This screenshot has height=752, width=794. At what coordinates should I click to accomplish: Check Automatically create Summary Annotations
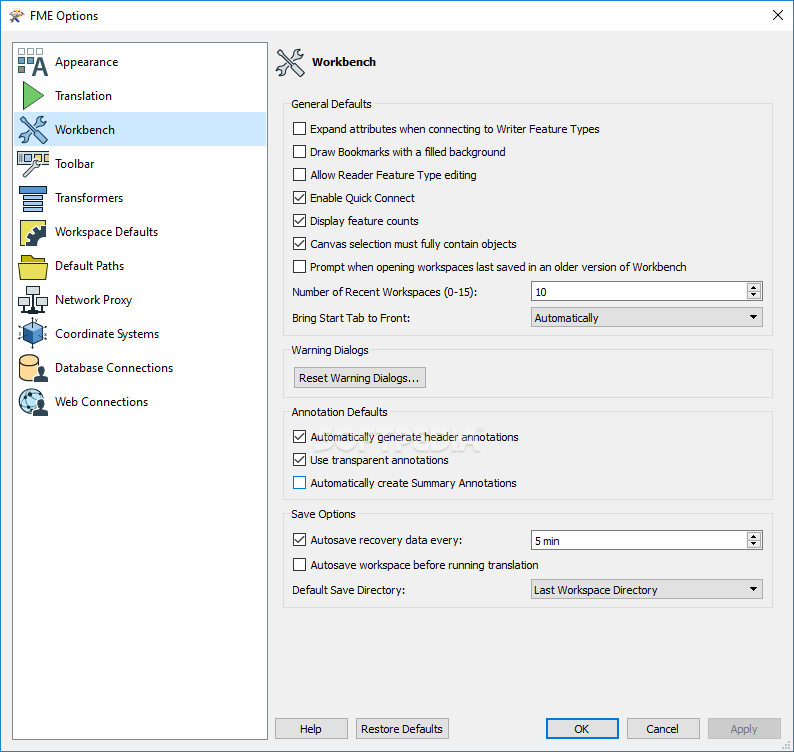click(299, 483)
